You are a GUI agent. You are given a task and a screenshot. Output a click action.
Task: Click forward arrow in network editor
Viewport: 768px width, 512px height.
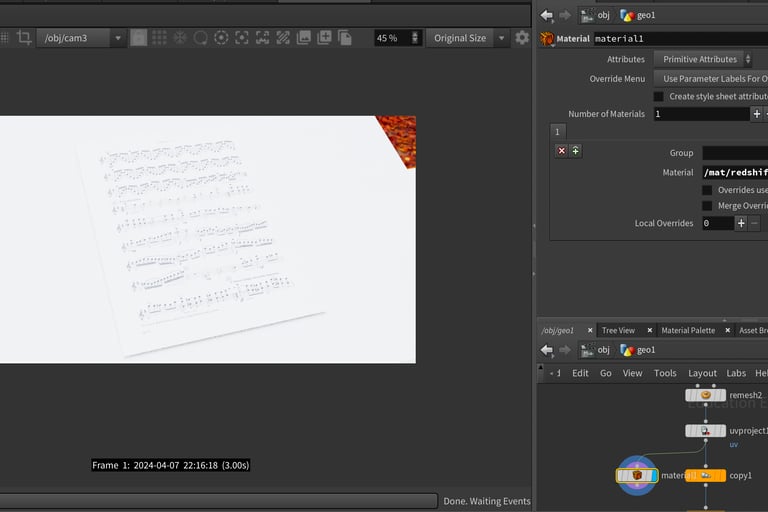565,350
